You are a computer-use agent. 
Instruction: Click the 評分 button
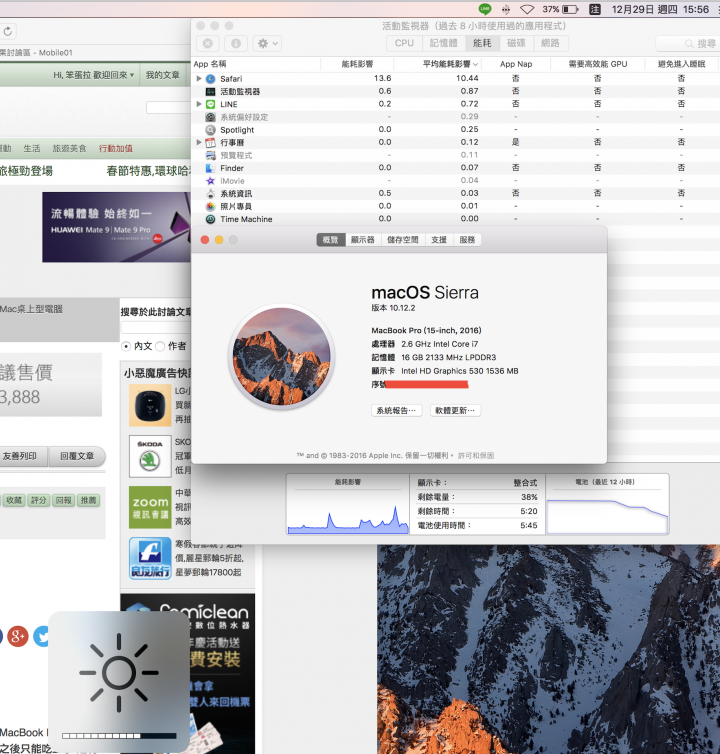38,500
